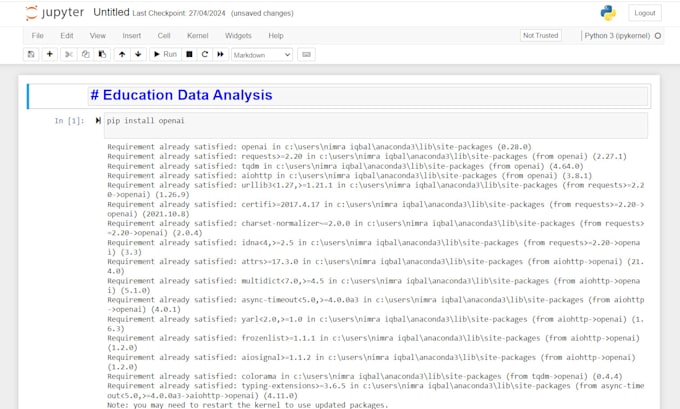Rename the notebook title Untitled
The image size is (680, 409).
pos(111,12)
